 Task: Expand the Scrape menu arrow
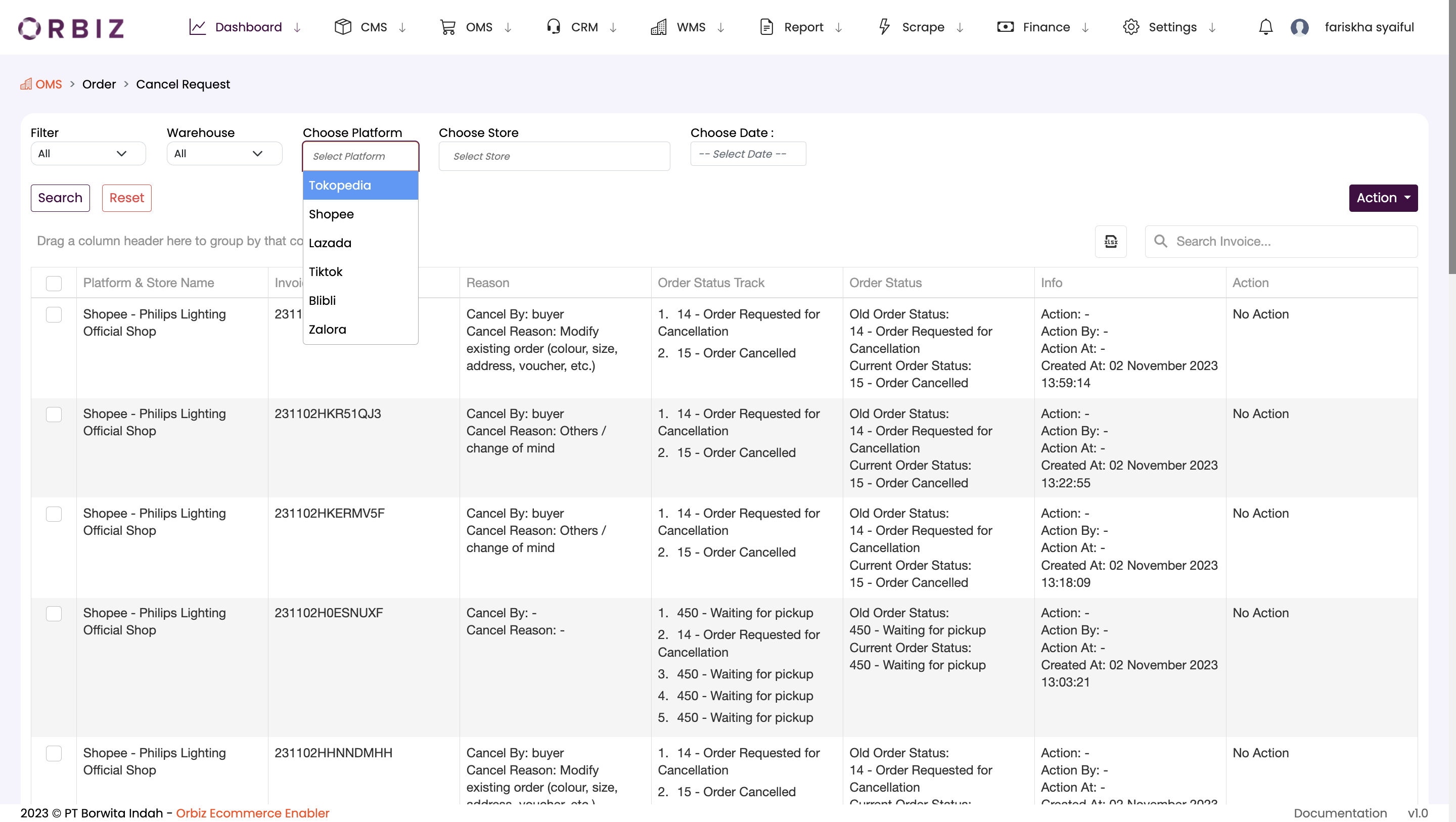click(960, 28)
